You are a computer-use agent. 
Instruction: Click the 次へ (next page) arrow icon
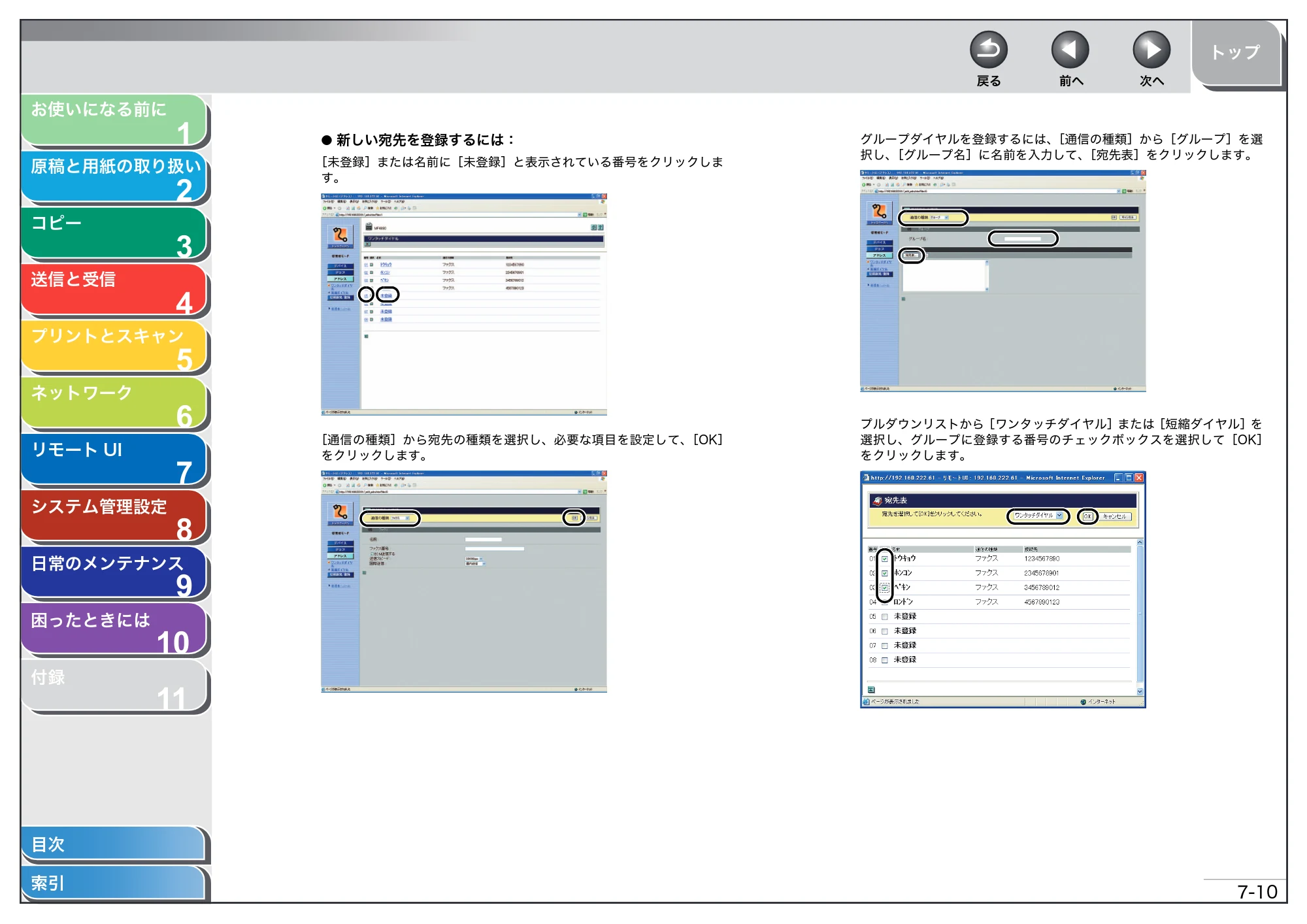click(1151, 50)
